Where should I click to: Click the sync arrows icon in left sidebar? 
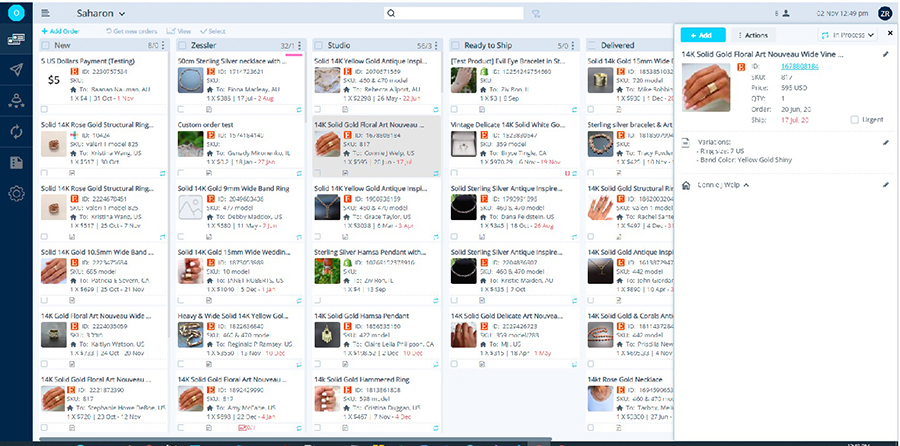tap(16, 131)
